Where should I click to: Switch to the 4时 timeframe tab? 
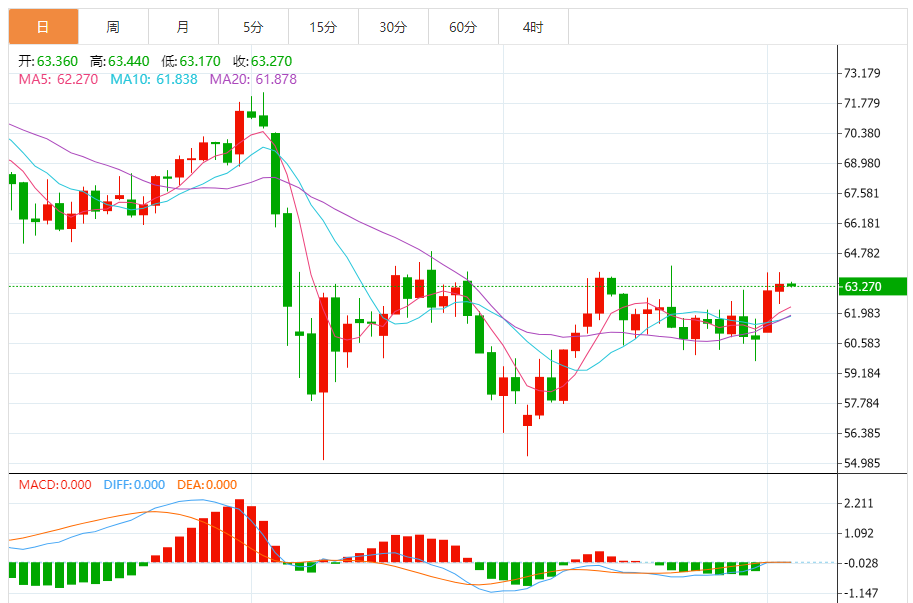click(533, 27)
